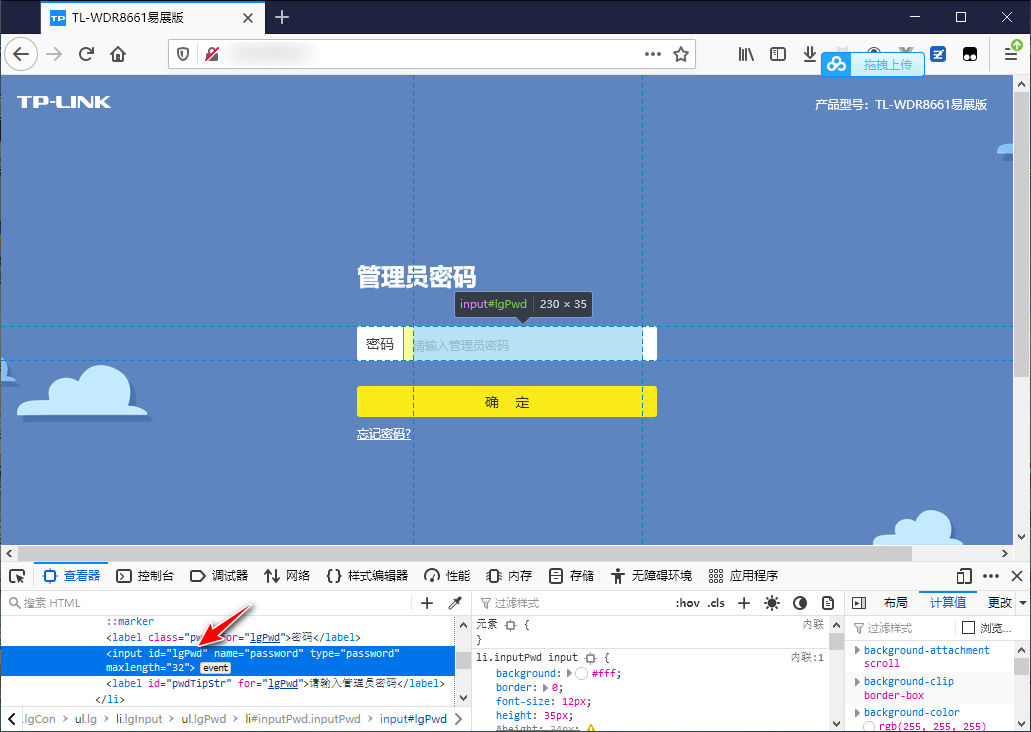The image size is (1031, 732).
Task: Expand the background-color computed property
Action: pos(857,712)
